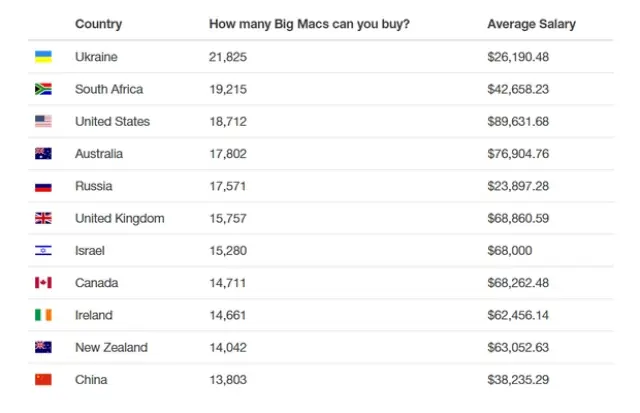
Task: Select the Country column header
Action: 99,24
